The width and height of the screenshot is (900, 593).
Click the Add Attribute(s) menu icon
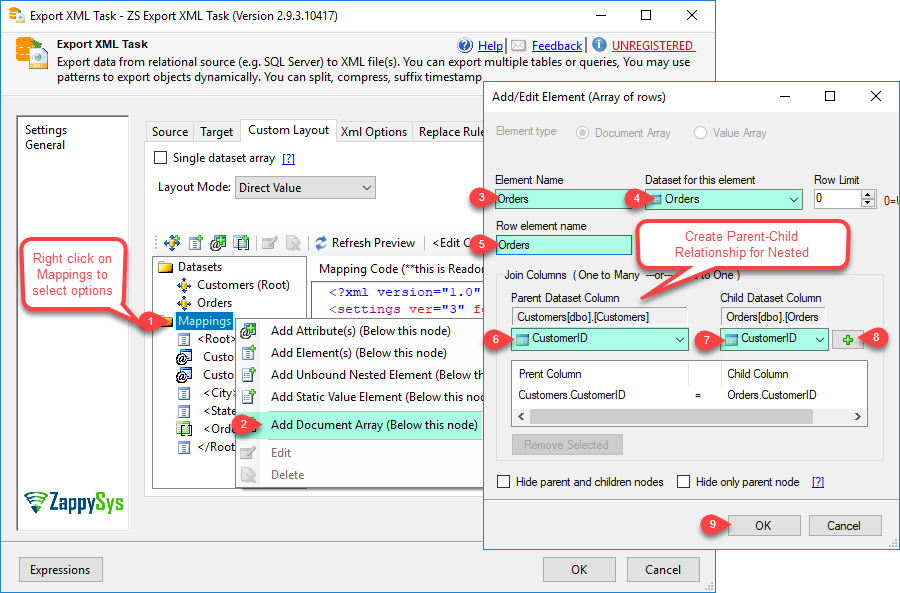249,331
